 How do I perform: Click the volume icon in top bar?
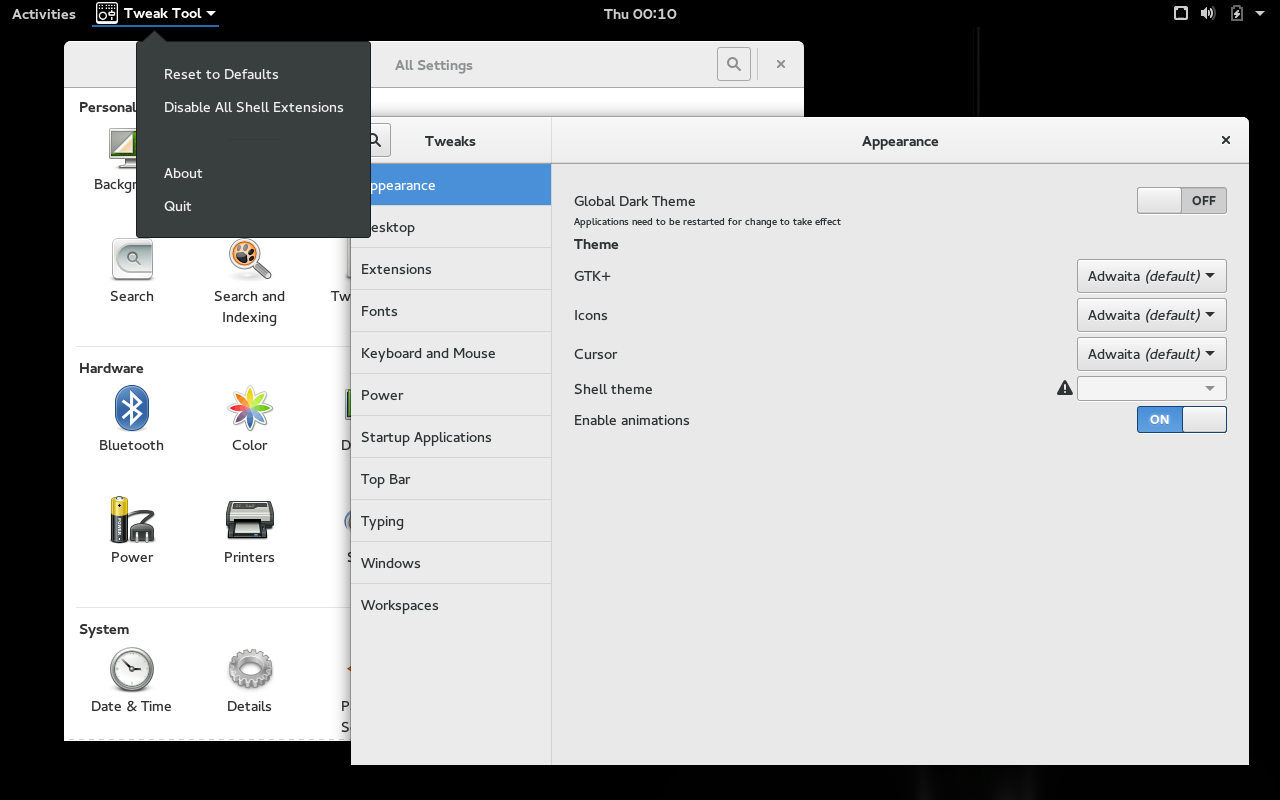(1208, 14)
